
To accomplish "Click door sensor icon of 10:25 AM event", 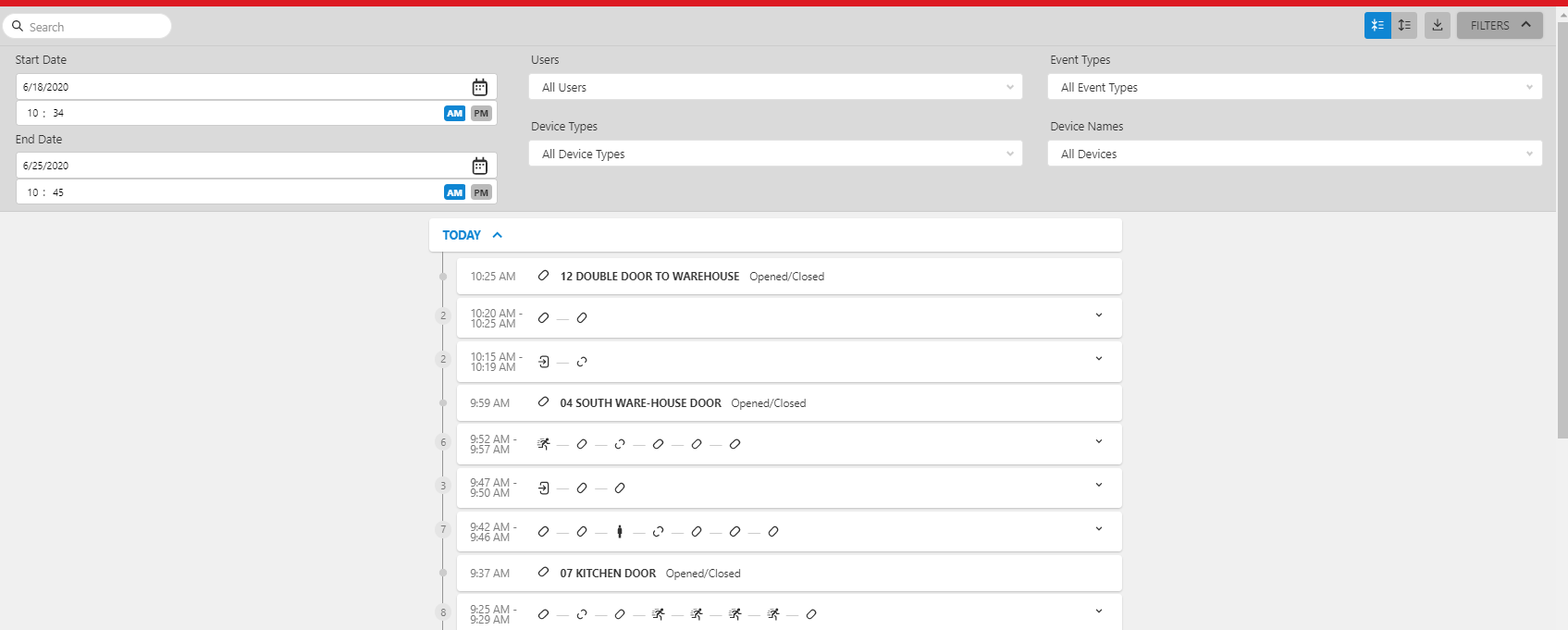I will [543, 276].
